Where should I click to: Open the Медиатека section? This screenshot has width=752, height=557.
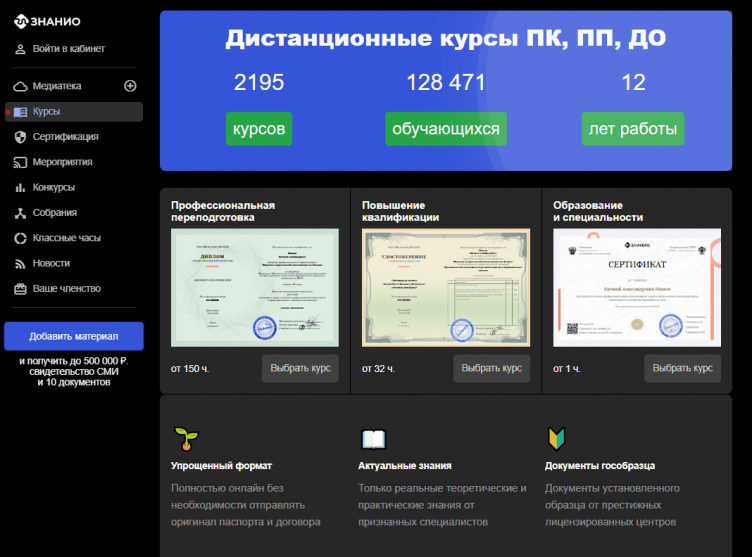point(57,86)
